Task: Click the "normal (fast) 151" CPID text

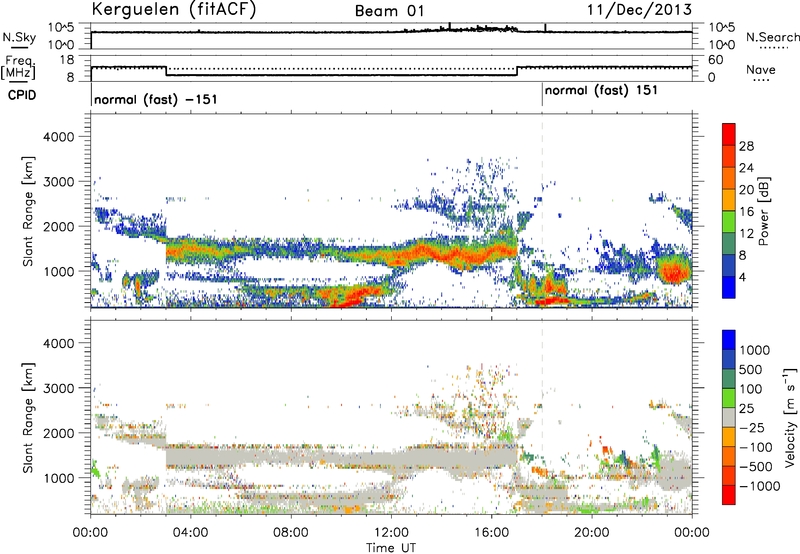Action: pyautogui.click(x=601, y=91)
